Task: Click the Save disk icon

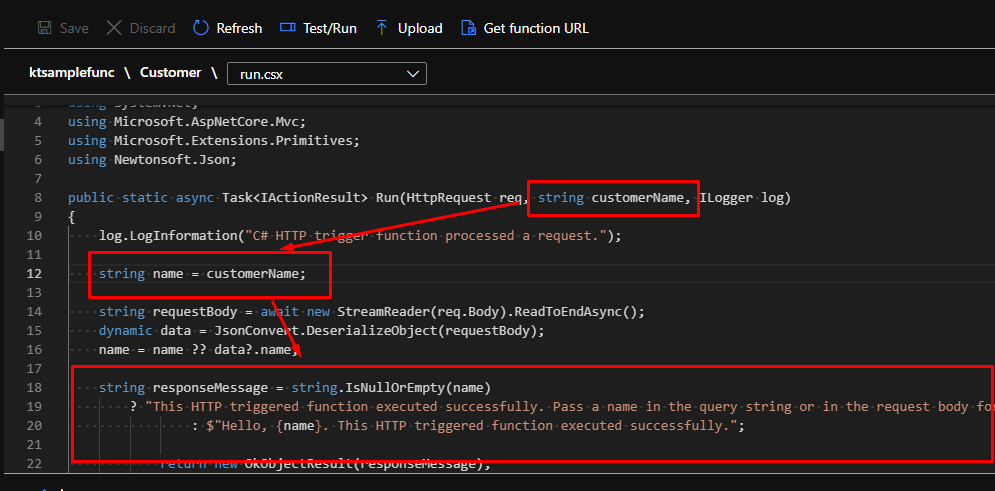Action: [45, 28]
